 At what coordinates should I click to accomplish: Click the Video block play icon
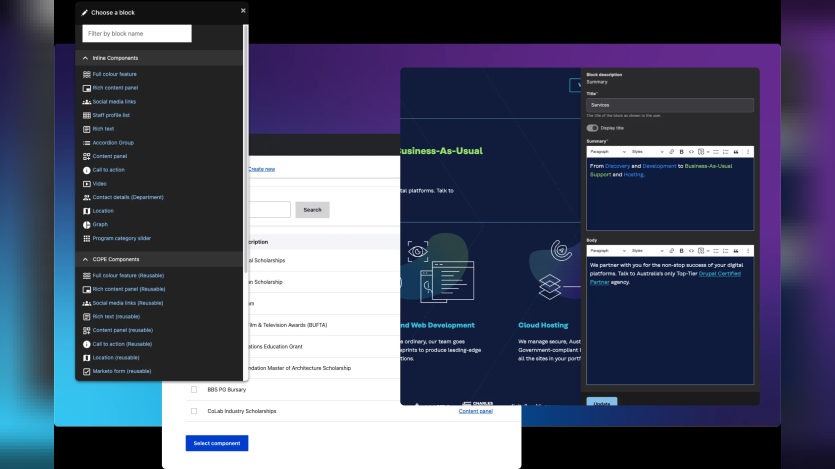(86, 184)
